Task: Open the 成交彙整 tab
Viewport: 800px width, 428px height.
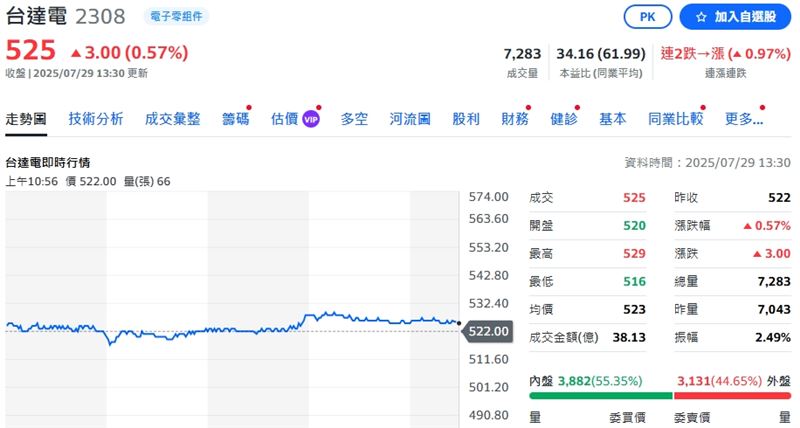Action: click(172, 119)
